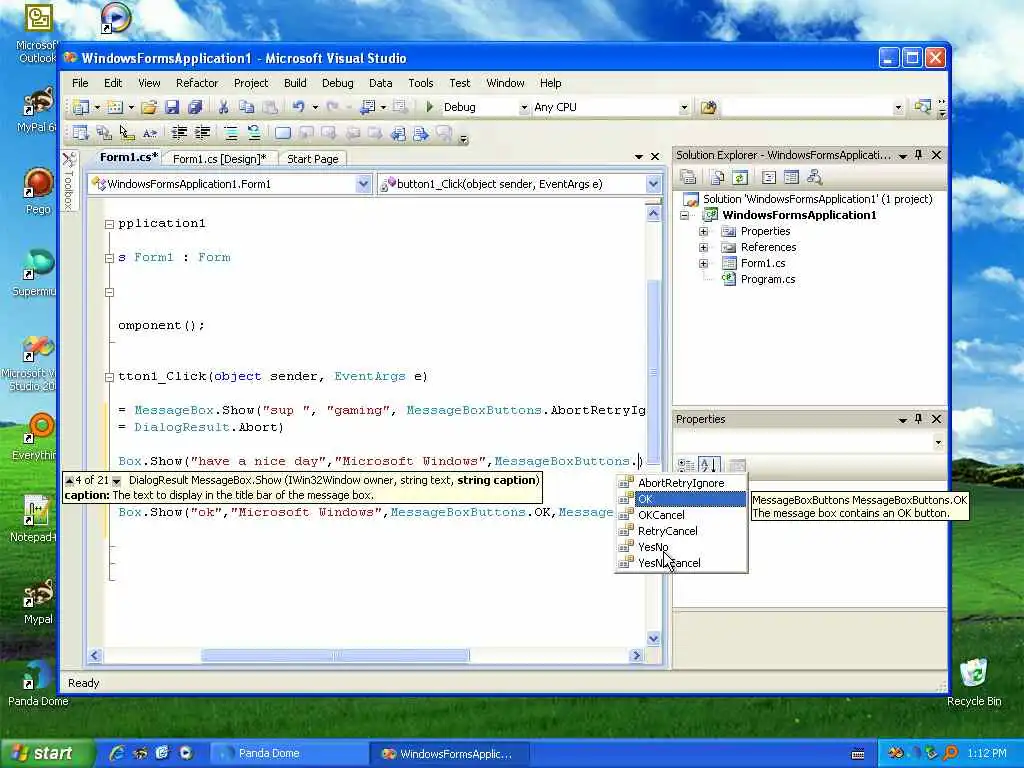Screen dimensions: 1024x768
Task: Click the Complete Word icon
Action: pos(150,133)
